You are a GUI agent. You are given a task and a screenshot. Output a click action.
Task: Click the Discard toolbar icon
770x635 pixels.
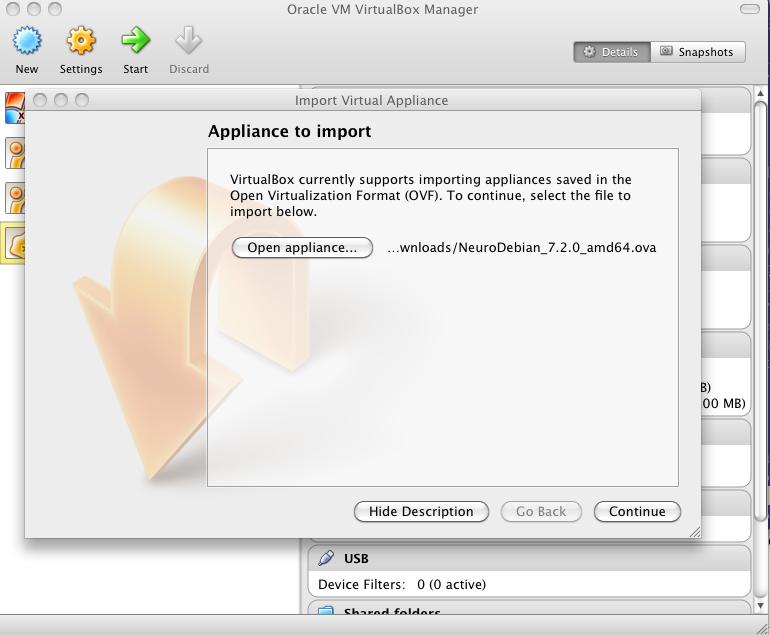189,41
